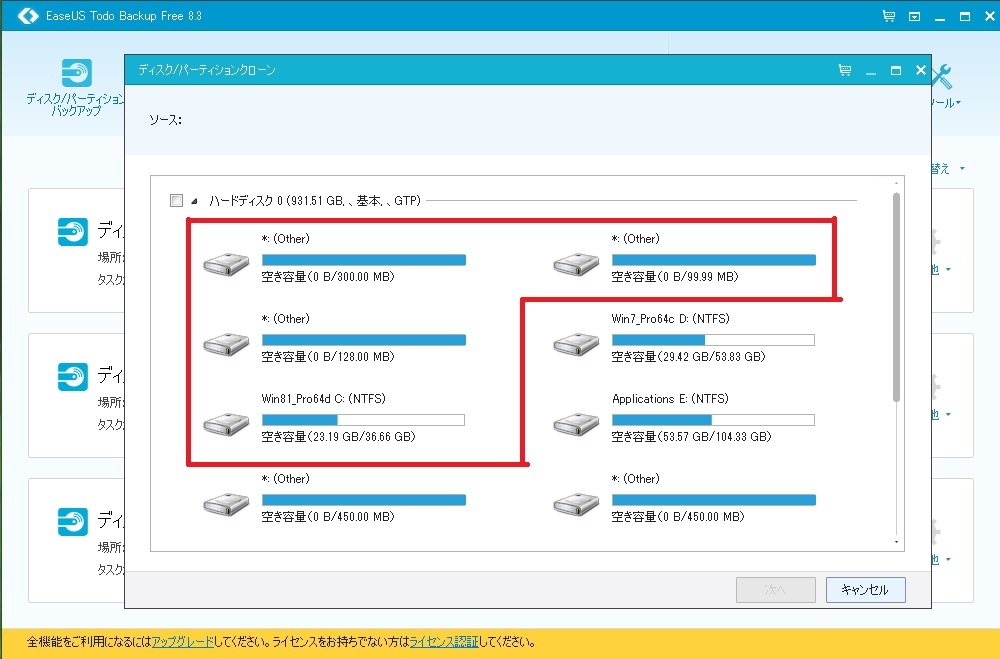Close the Disk/Partition Clone dialog

pyautogui.click(x=920, y=70)
